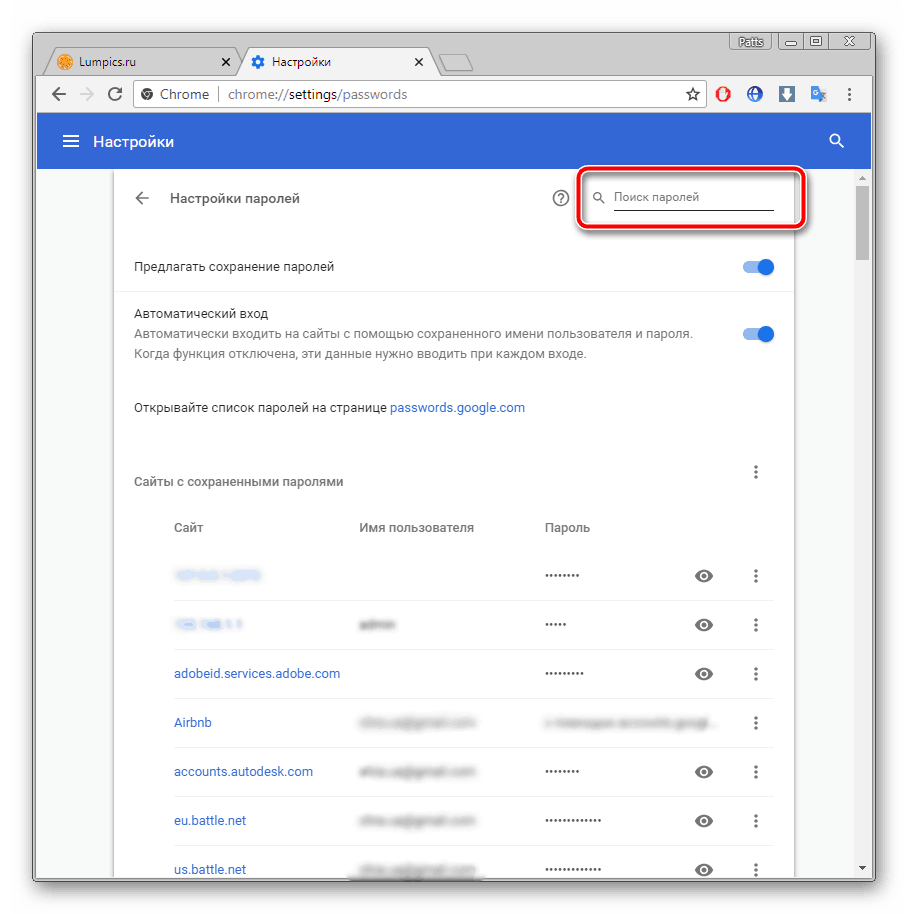Click the red Opera extension icon
Viewport: 908px width, 914px height.
[723, 94]
